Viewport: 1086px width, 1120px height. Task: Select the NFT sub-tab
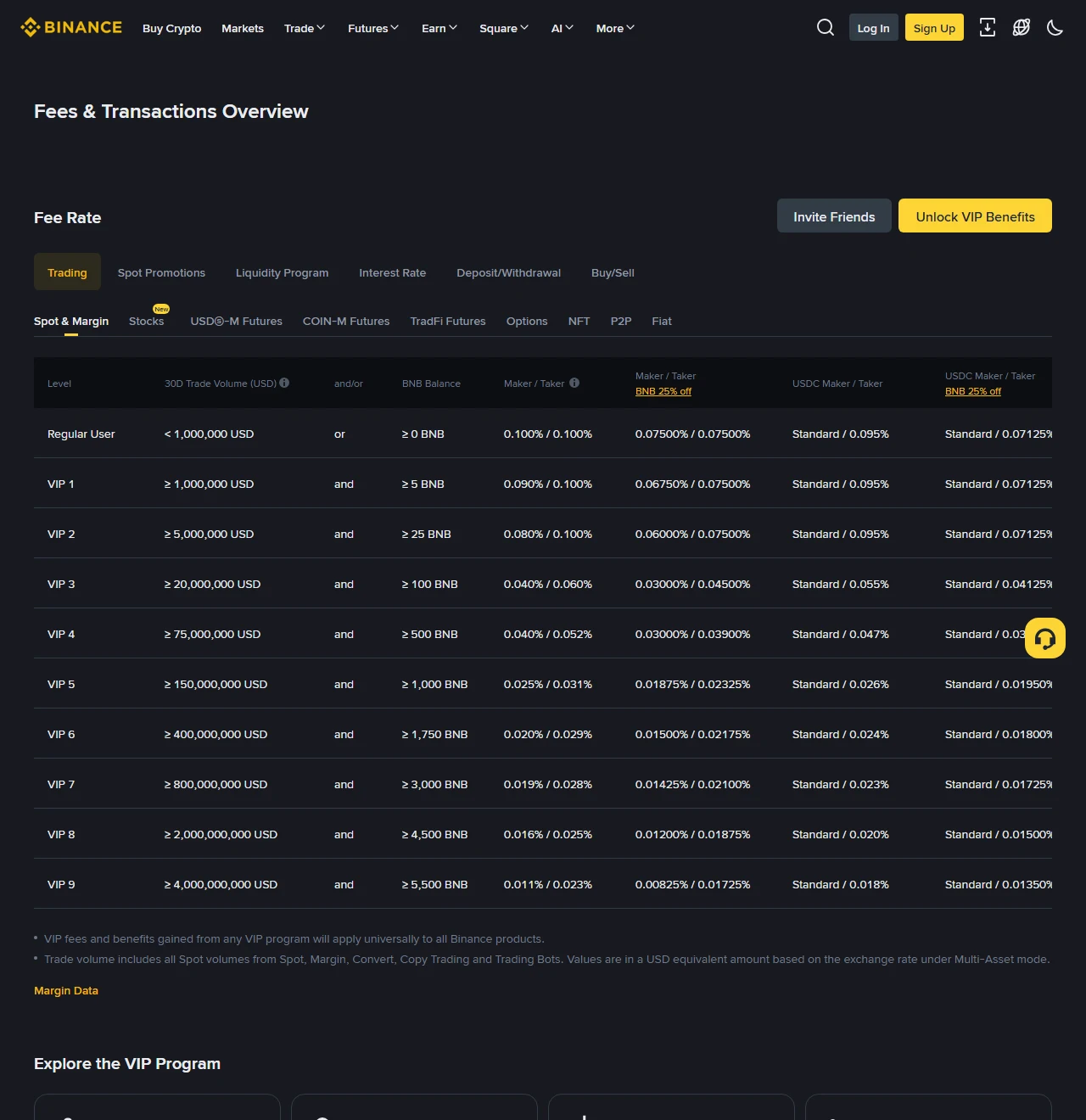[x=579, y=321]
